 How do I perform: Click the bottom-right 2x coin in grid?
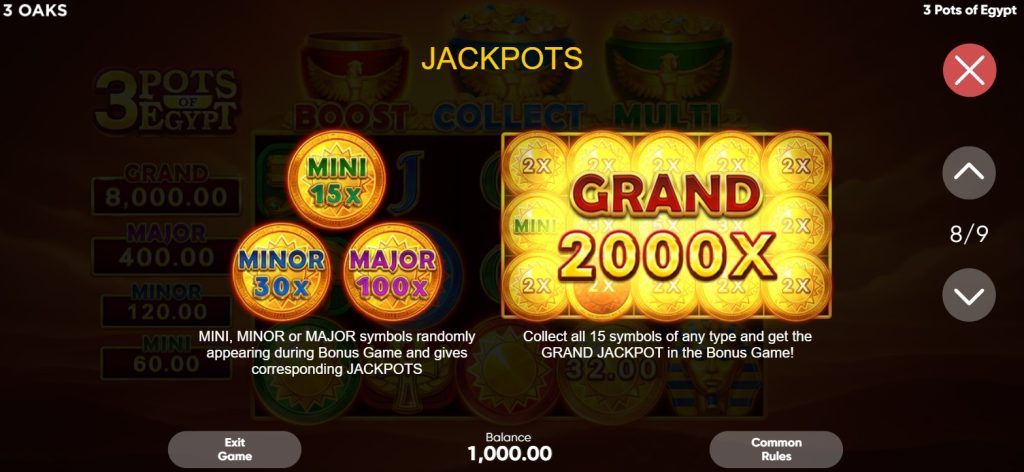(796, 286)
